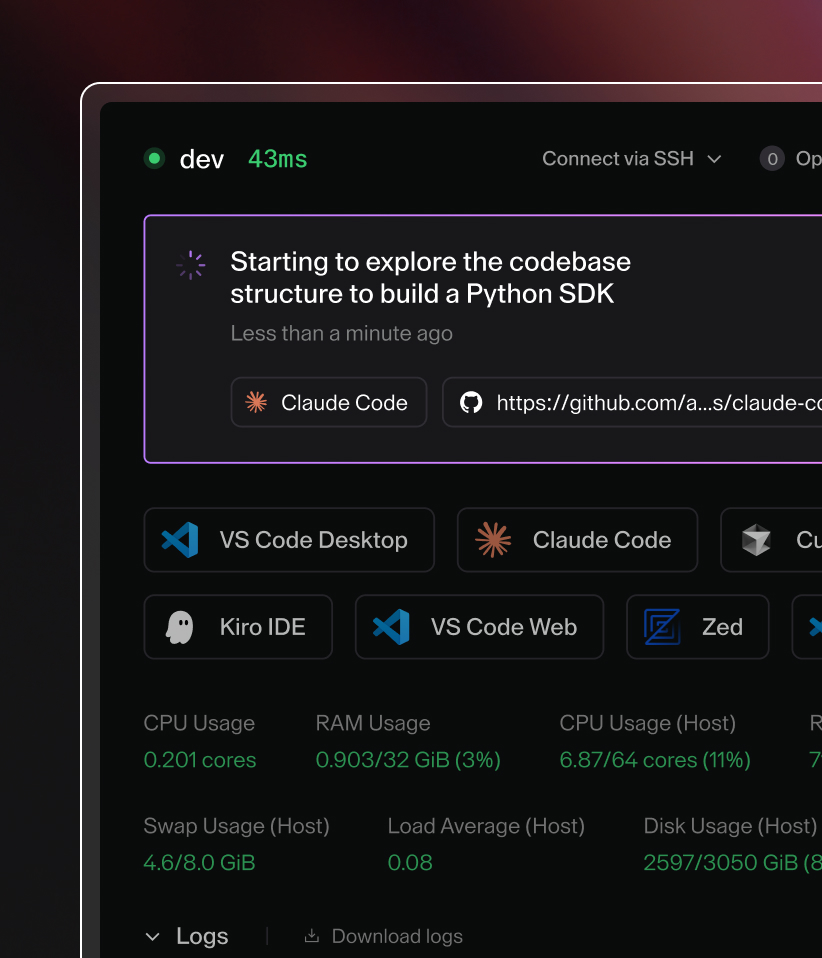
Task: Click the Claude Code sunburst icon in the agent card
Action: pos(255,402)
